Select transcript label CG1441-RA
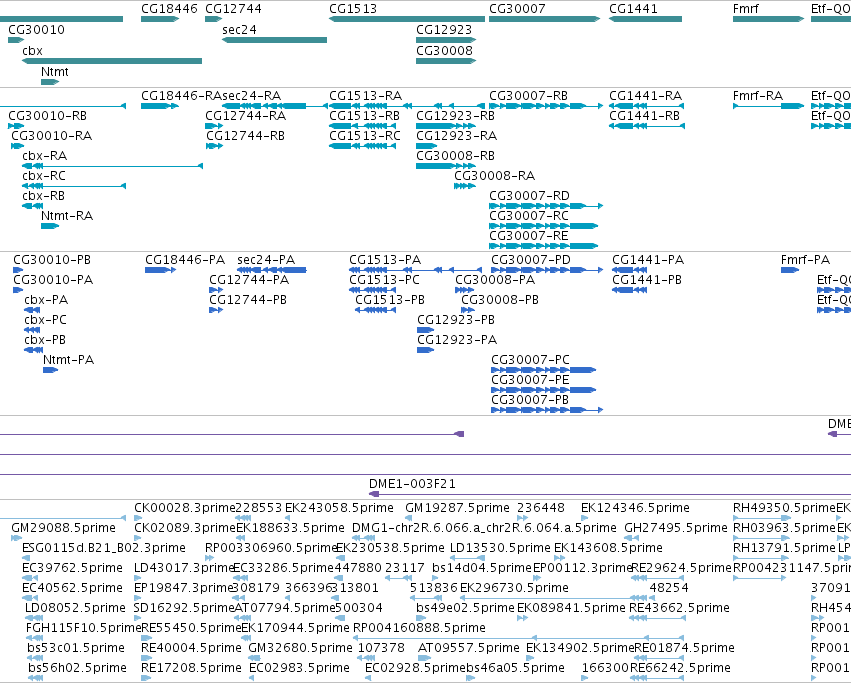 click(x=645, y=96)
